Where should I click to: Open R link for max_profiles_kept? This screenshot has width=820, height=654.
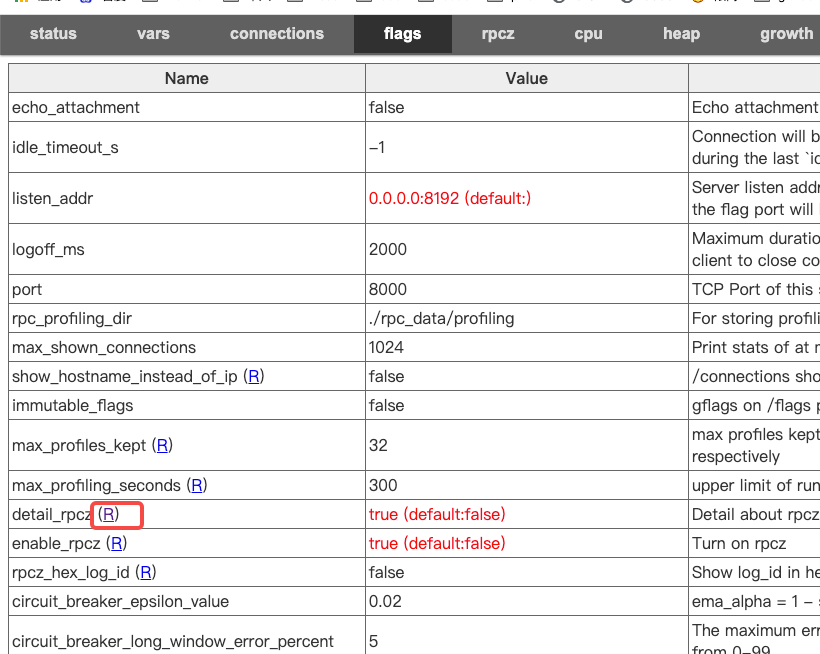click(162, 445)
